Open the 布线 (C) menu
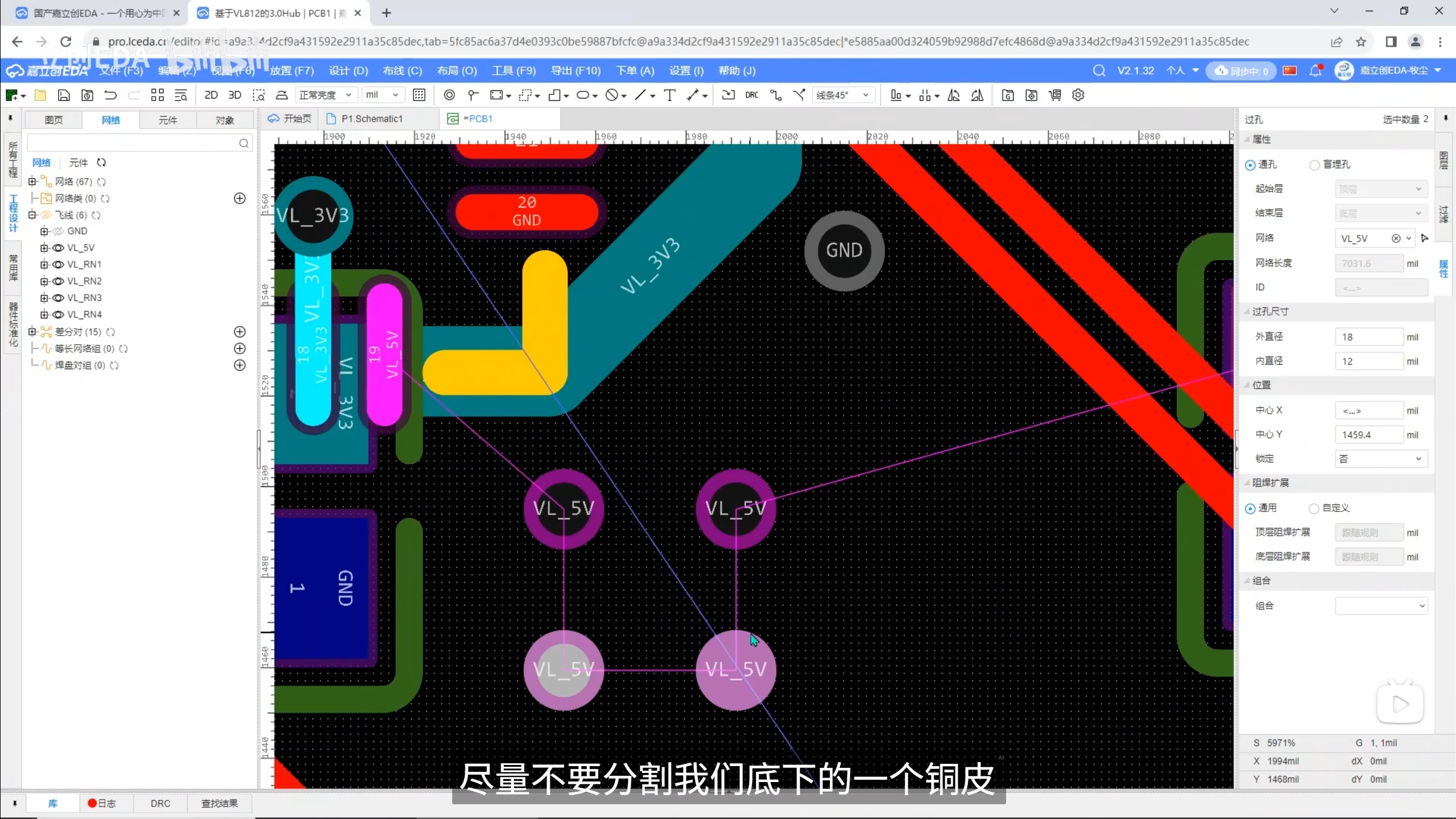The height and width of the screenshot is (819, 1456). (x=402, y=71)
